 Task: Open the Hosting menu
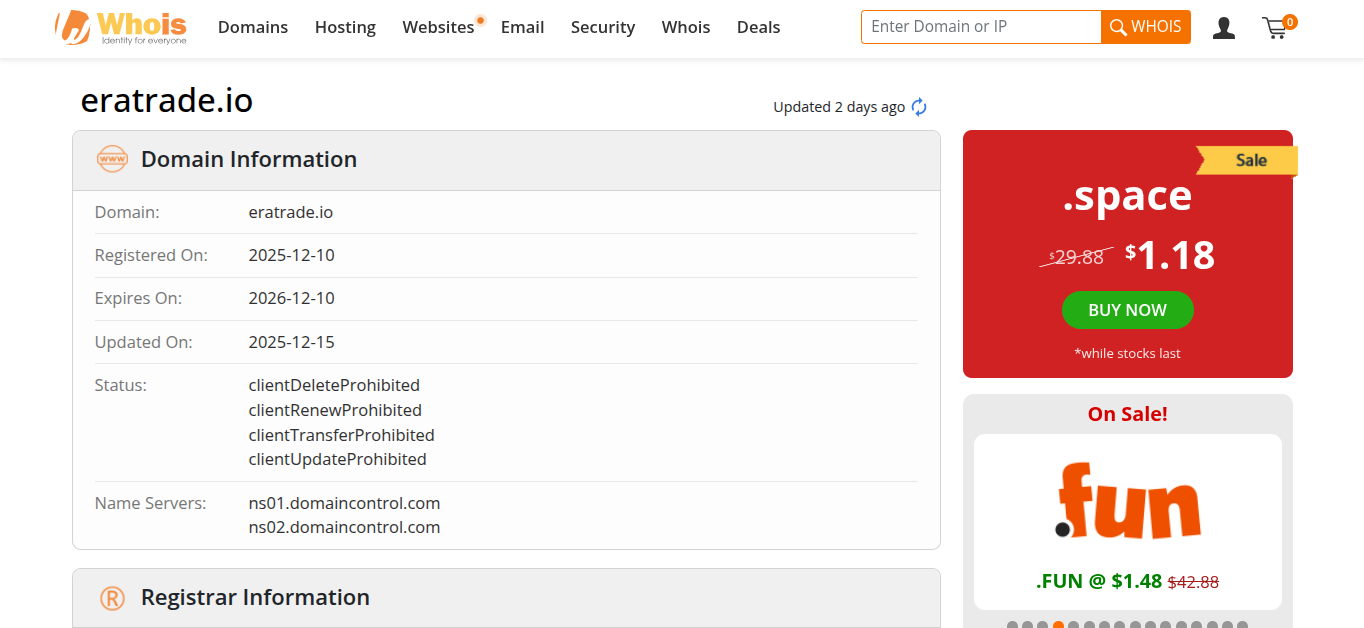(x=345, y=27)
